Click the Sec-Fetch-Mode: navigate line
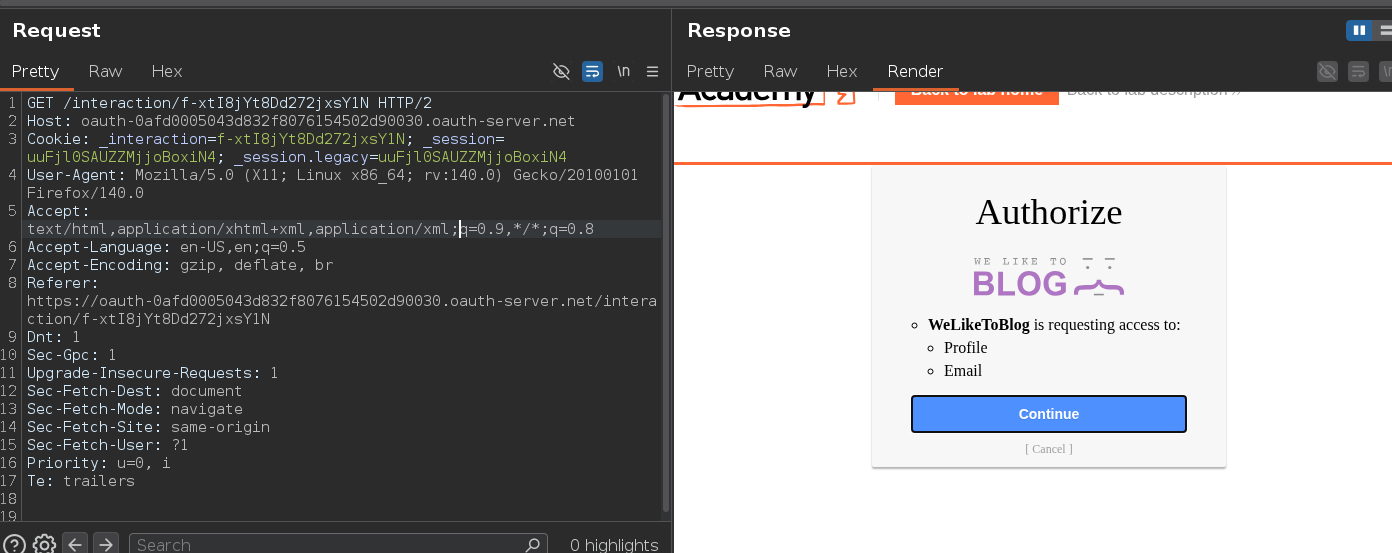The height and width of the screenshot is (553, 1392). click(x=134, y=409)
